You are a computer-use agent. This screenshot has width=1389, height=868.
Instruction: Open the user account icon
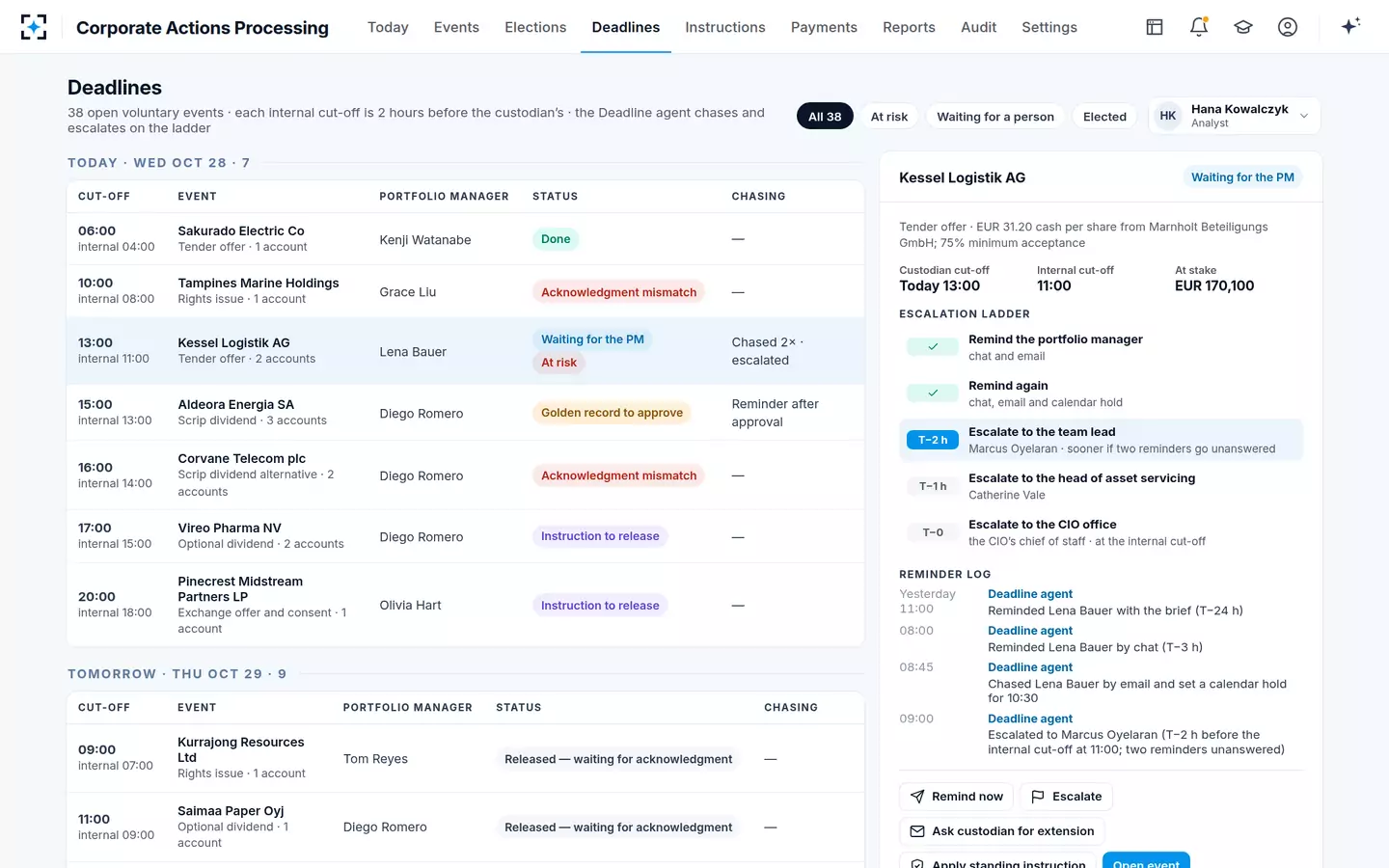click(1288, 27)
